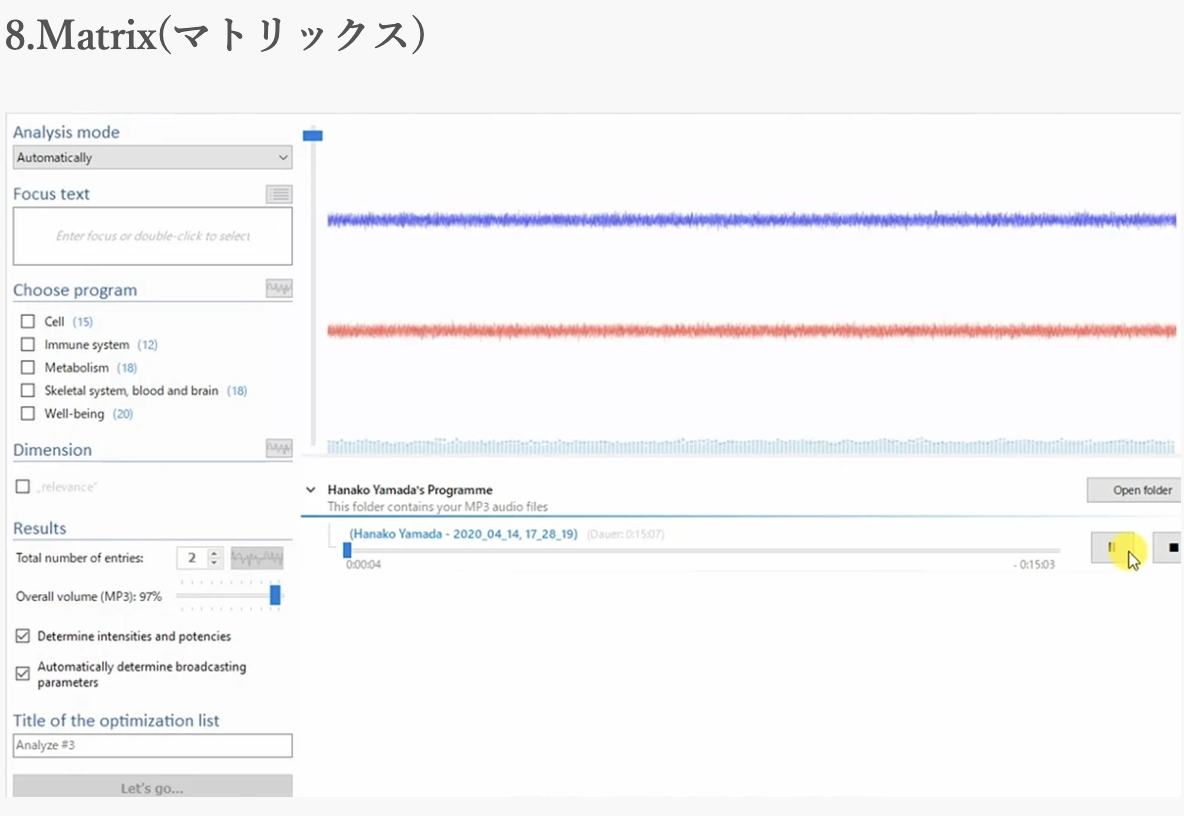
Task: Check the Immune system program
Action: (x=28, y=345)
